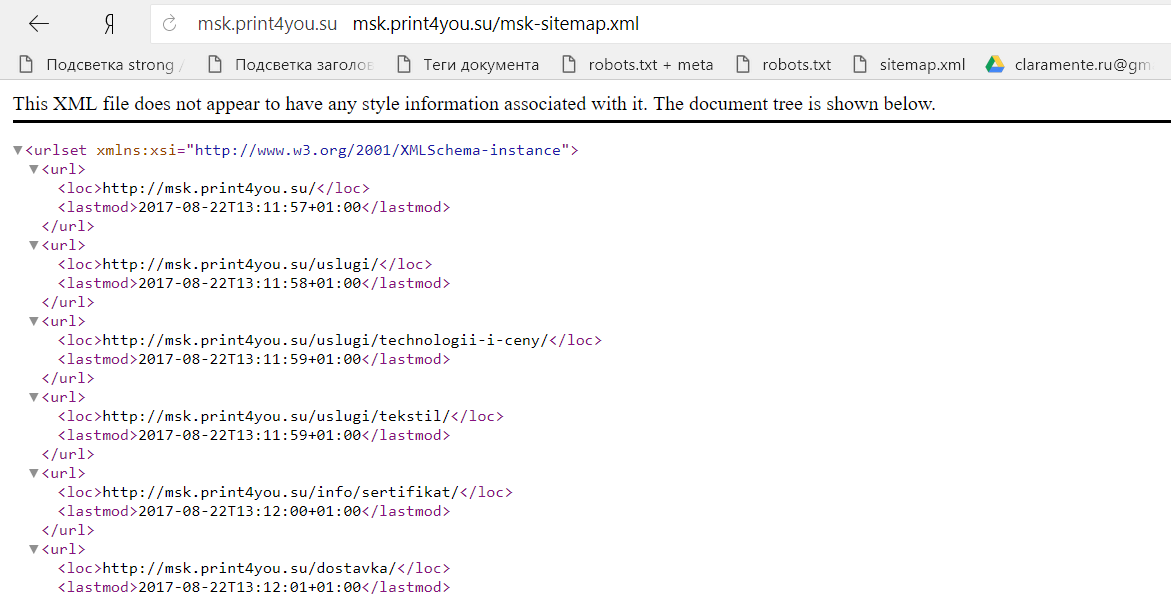
Task: Click the loc text http://msk.print4you.su/uslugi/
Action: [240, 264]
